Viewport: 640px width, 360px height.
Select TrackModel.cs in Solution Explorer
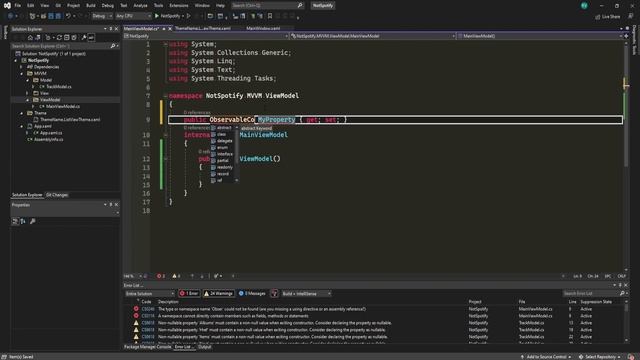click(x=59, y=87)
